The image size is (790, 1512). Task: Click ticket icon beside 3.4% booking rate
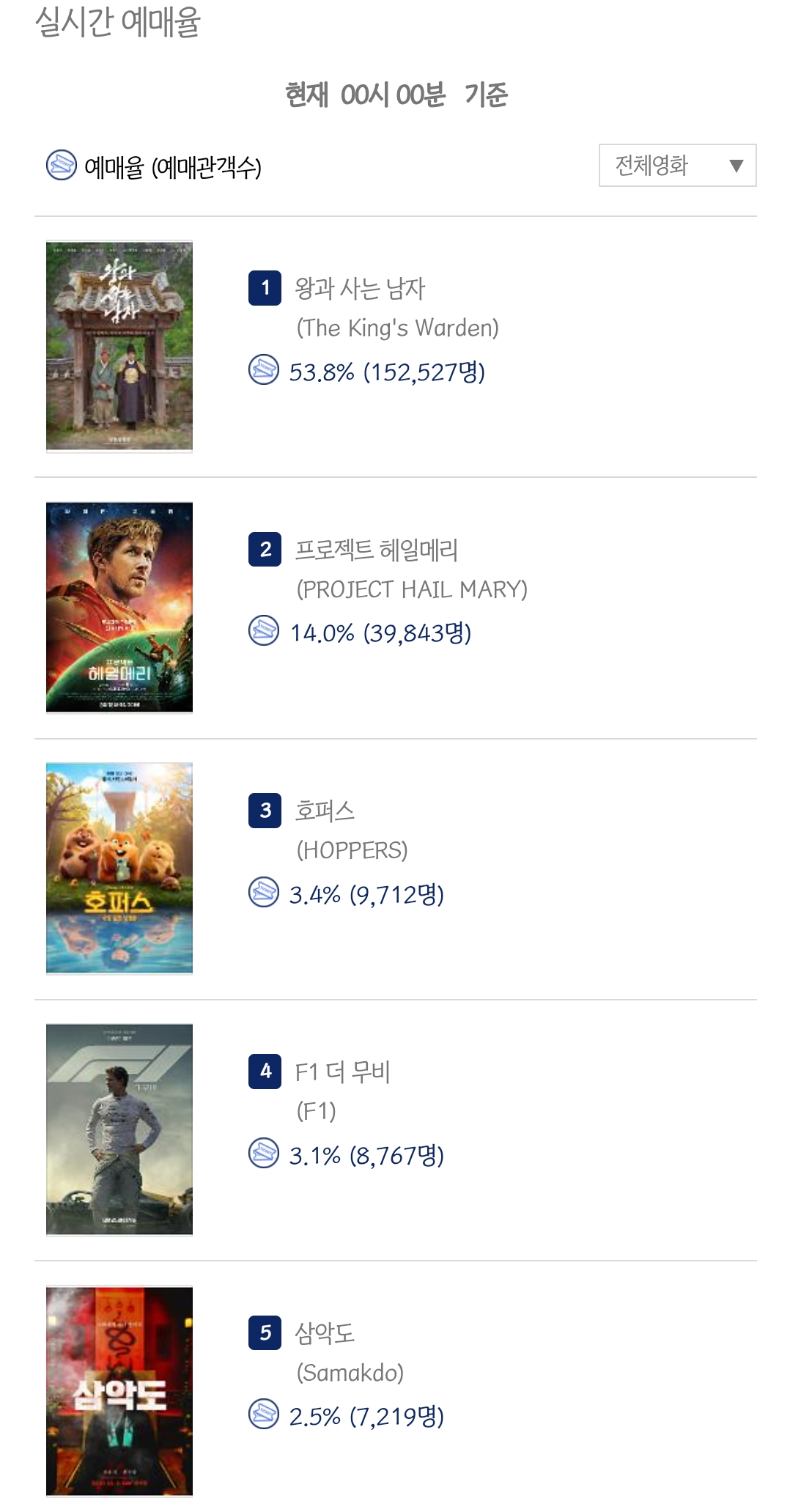coord(264,893)
